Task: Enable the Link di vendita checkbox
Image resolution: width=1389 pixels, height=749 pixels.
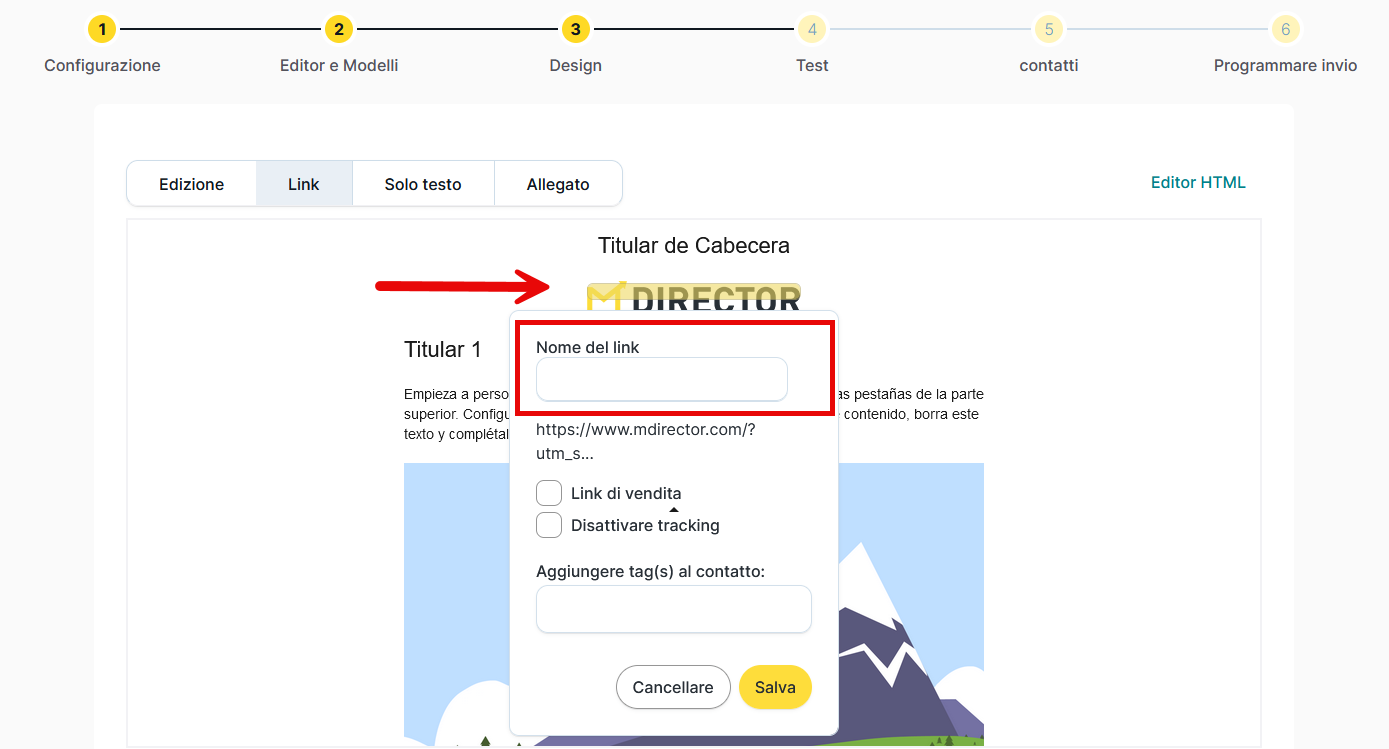Action: coord(549,493)
